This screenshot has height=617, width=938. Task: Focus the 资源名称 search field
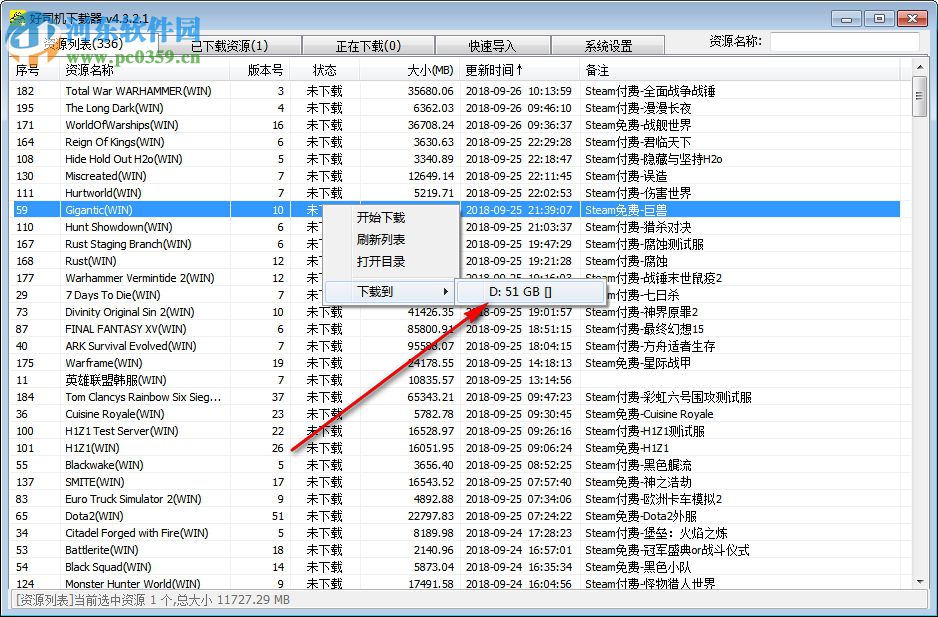tap(844, 42)
